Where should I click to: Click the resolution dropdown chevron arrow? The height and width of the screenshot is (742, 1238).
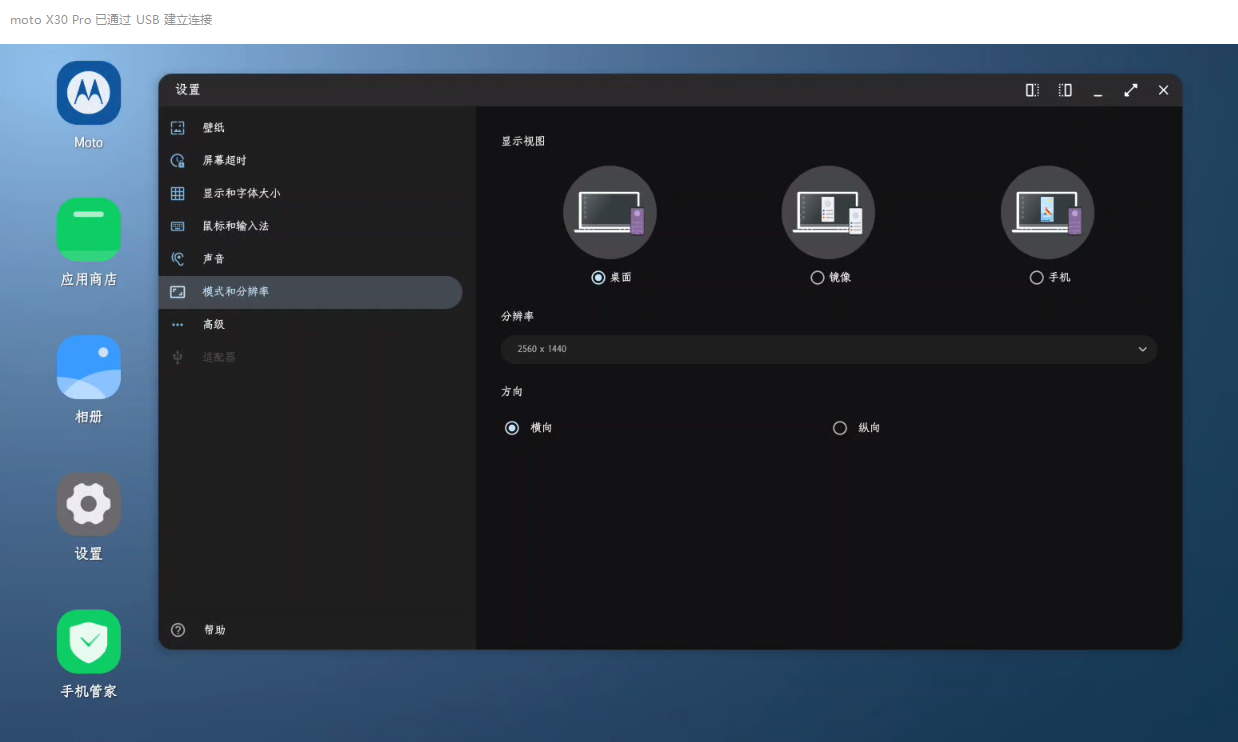coord(1142,349)
